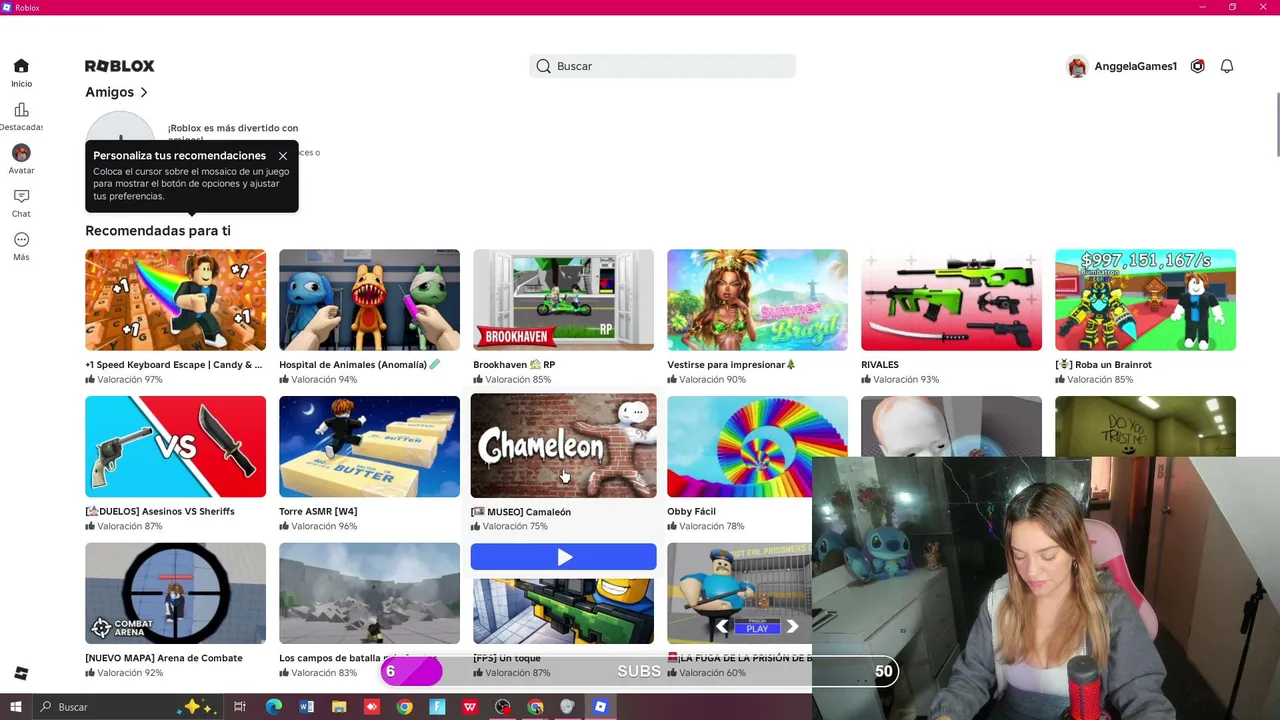The image size is (1280, 720).
Task: Click the search magnifier icon
Action: 543,66
